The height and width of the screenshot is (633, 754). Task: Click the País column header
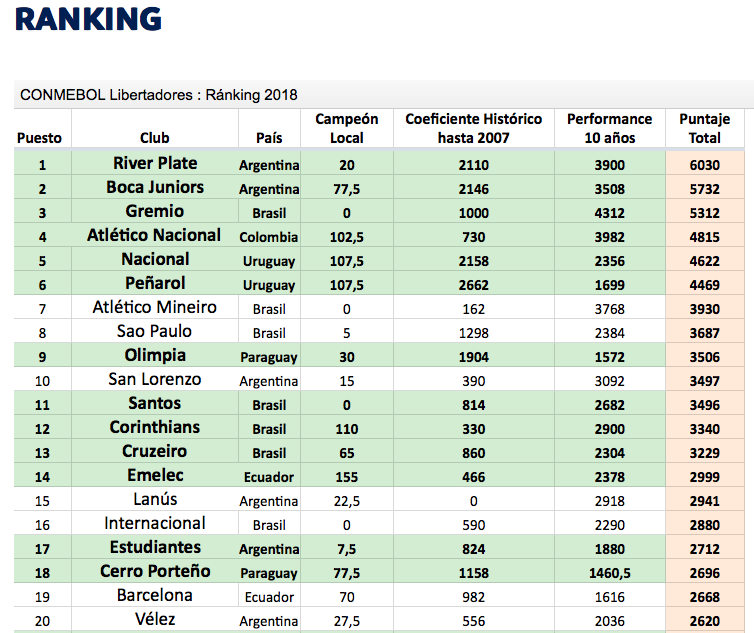[x=269, y=138]
